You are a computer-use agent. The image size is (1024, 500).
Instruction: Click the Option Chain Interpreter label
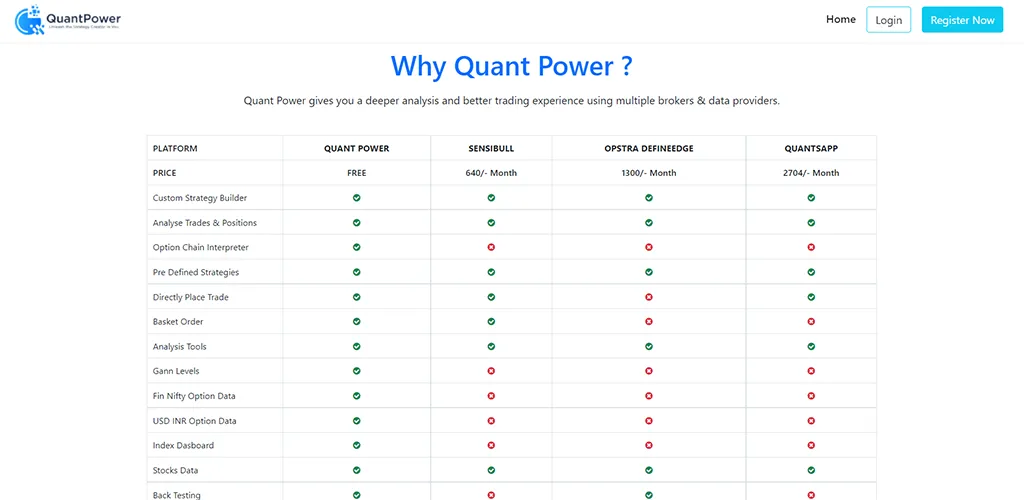(x=200, y=247)
